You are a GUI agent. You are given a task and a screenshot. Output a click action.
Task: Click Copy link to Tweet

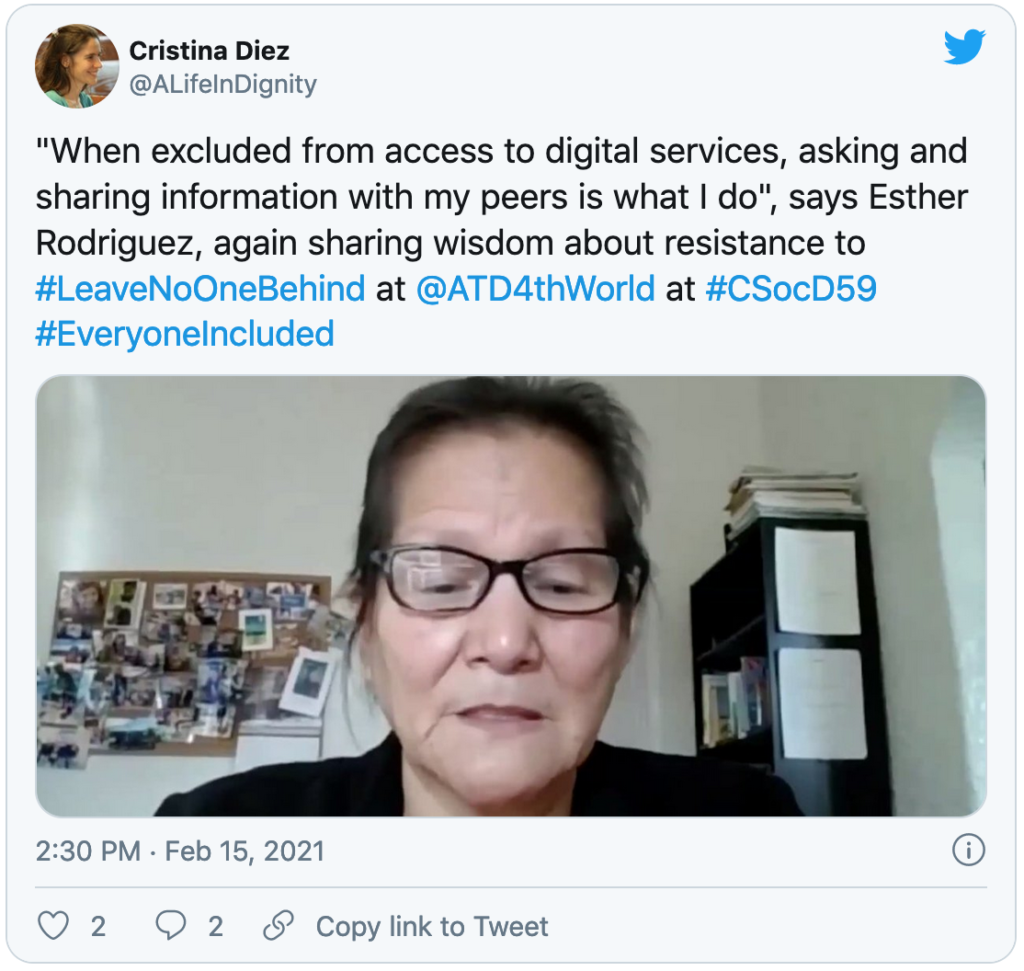(x=432, y=926)
